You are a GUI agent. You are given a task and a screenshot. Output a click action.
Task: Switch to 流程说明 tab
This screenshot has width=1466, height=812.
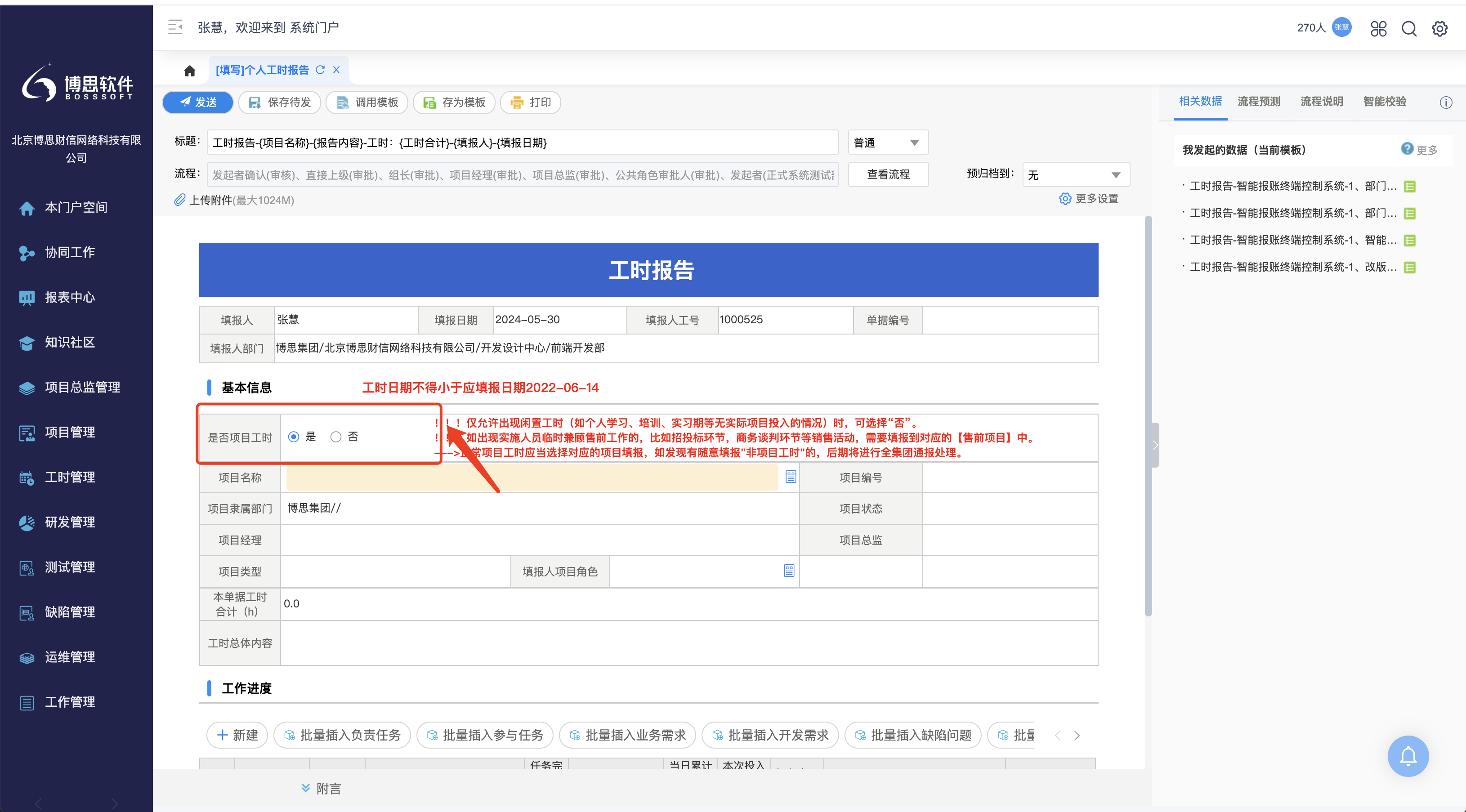coord(1322,101)
